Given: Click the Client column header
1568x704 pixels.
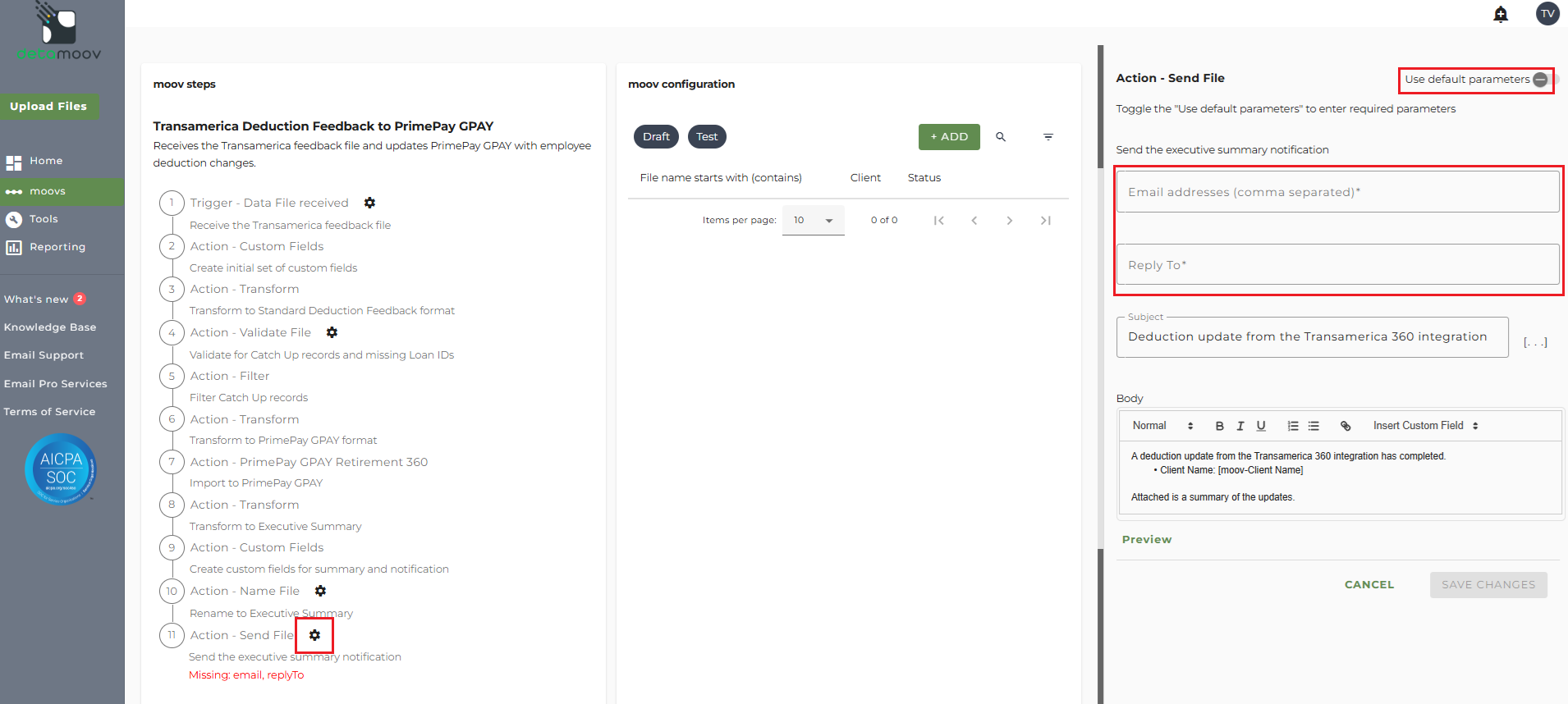Looking at the screenshot, I should click(865, 178).
